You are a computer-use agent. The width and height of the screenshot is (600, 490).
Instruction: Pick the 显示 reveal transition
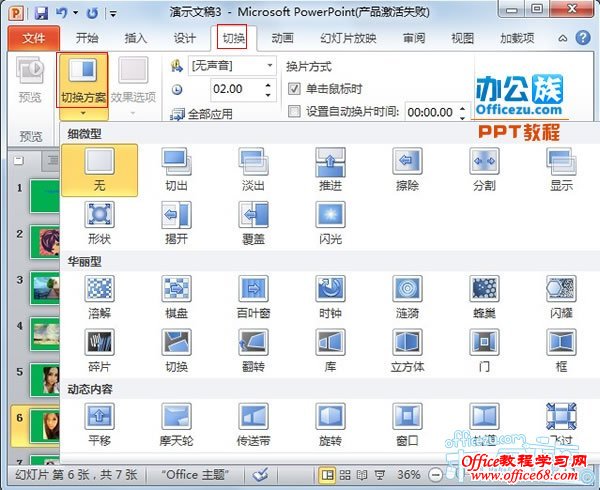click(561, 170)
